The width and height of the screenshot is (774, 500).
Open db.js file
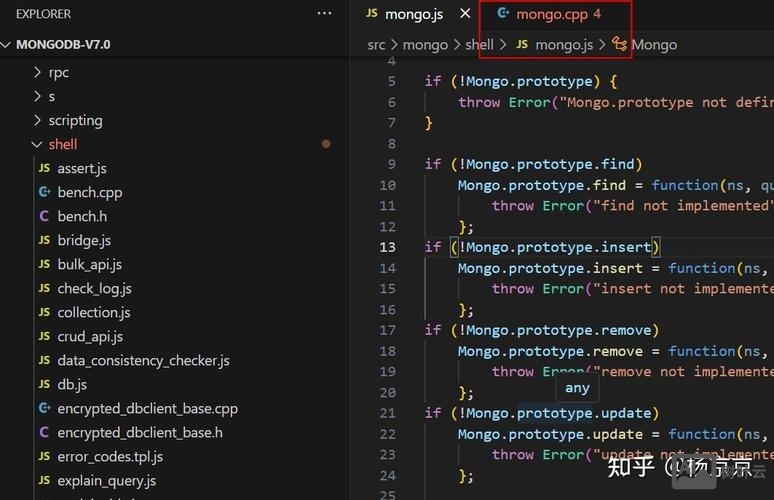[x=72, y=385]
